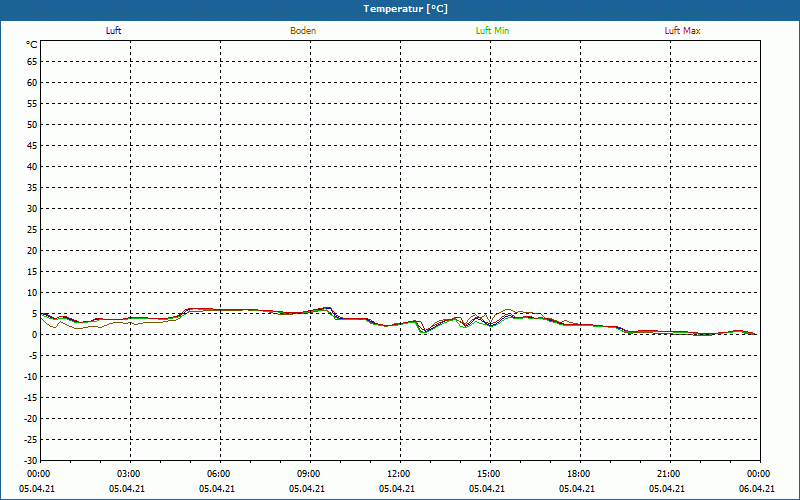Click the "06.04.21" date label
800x500 pixels.
757,489
